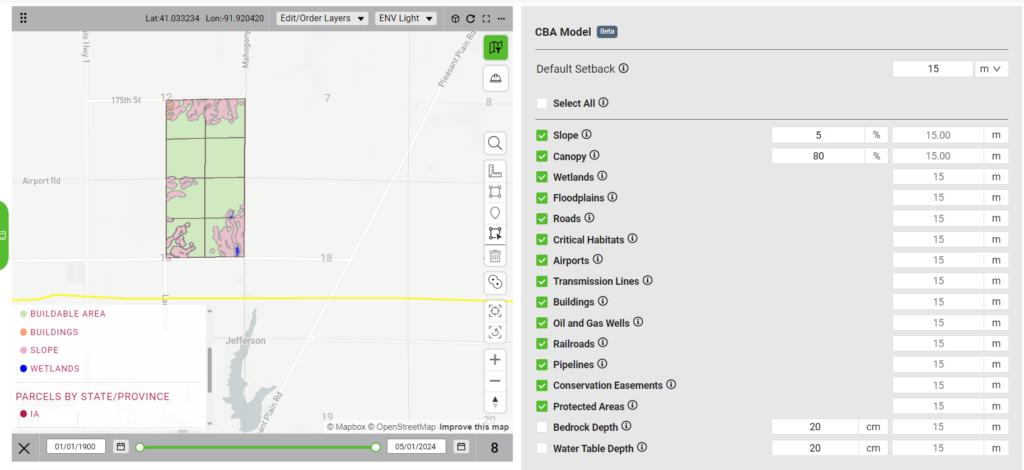Click the end timeline slider handle
The image size is (1024, 470).
pyautogui.click(x=376, y=447)
